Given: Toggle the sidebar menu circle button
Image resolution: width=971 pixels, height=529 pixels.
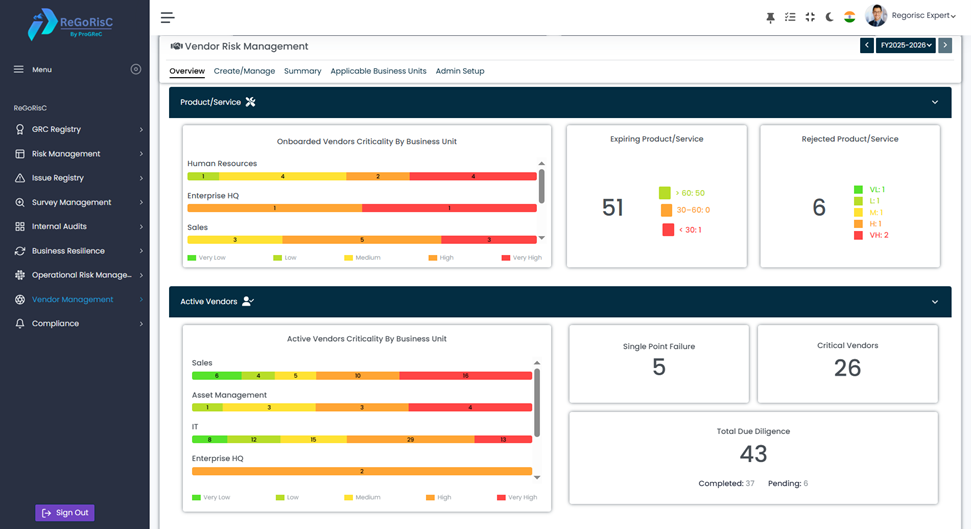Looking at the screenshot, I should click(x=136, y=69).
